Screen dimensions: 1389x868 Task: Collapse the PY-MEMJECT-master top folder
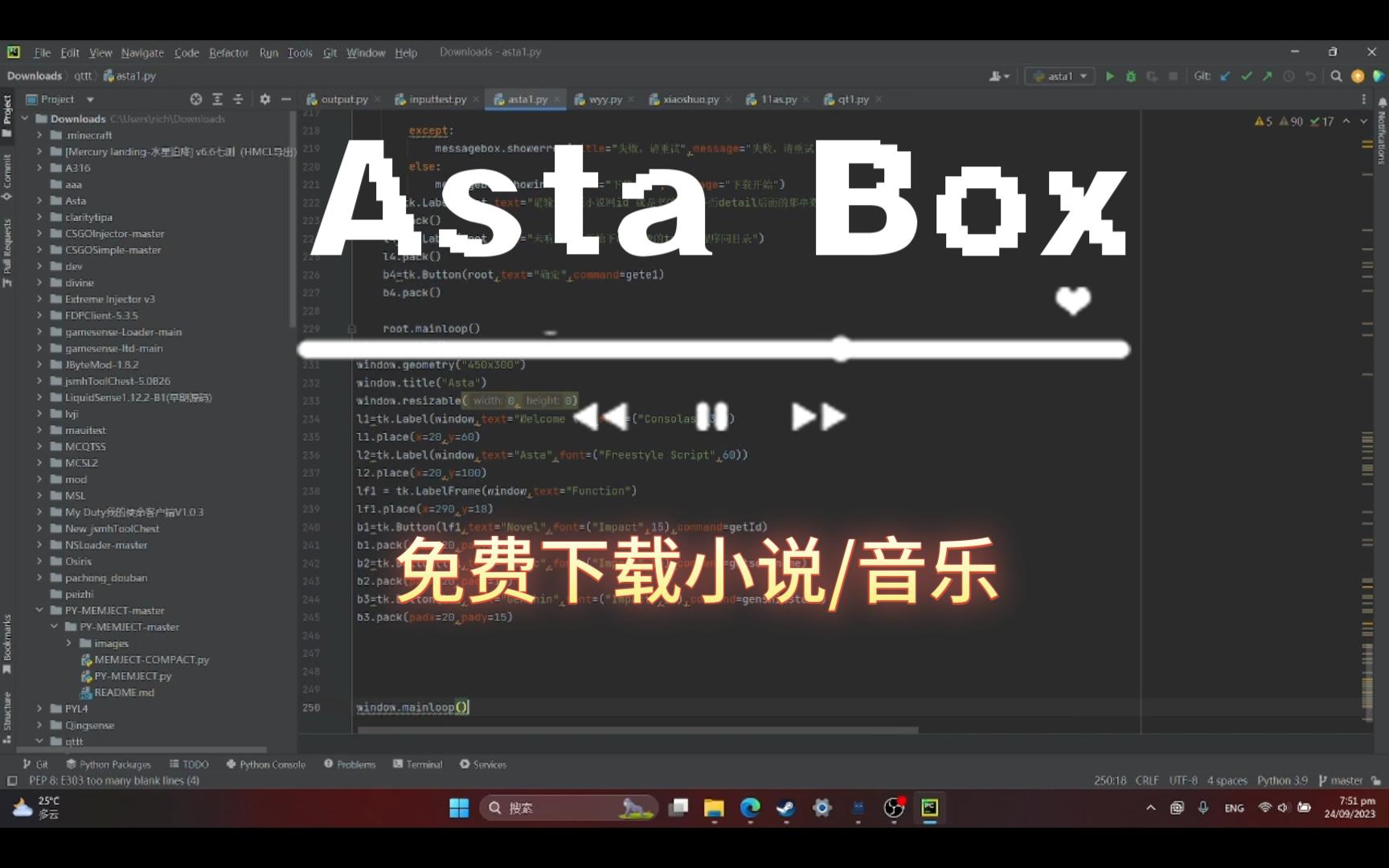click(x=39, y=610)
